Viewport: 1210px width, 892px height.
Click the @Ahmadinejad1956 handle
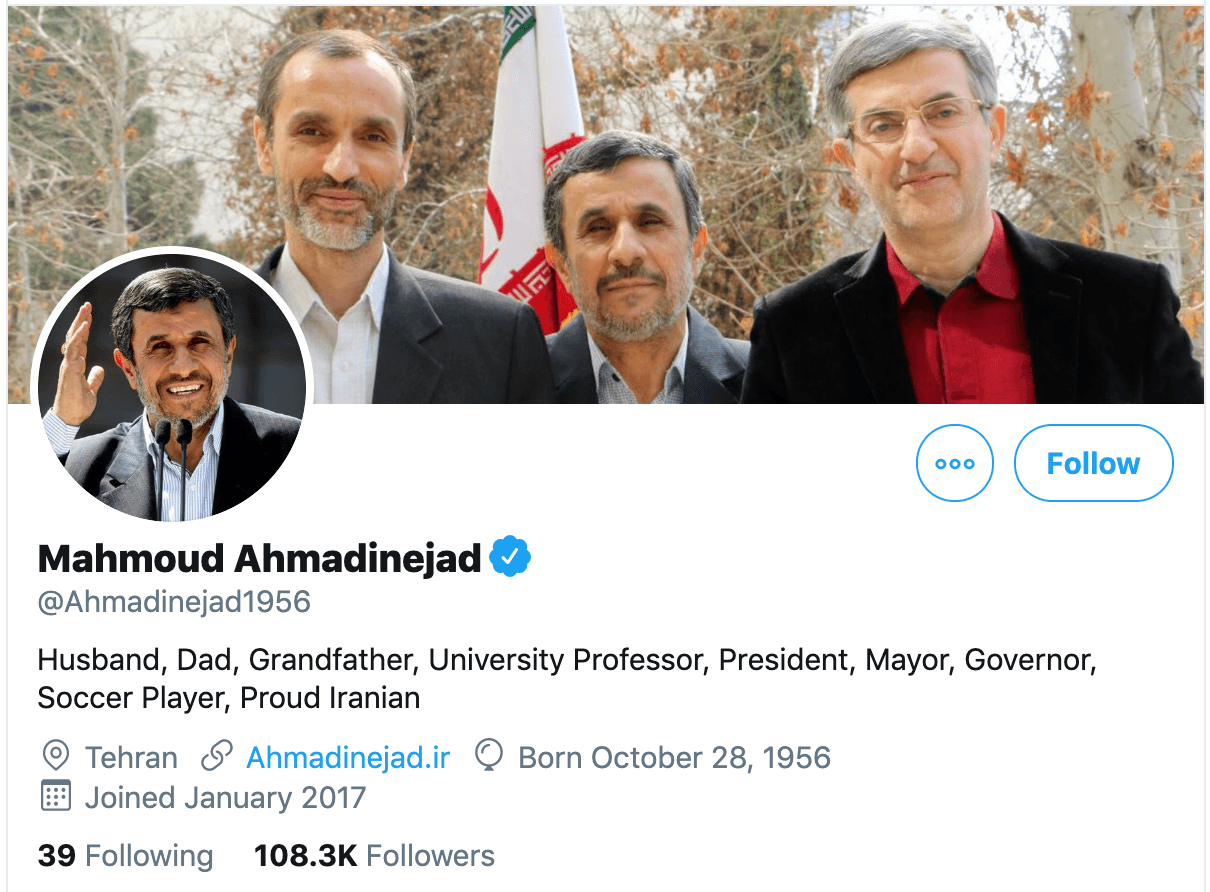[174, 602]
